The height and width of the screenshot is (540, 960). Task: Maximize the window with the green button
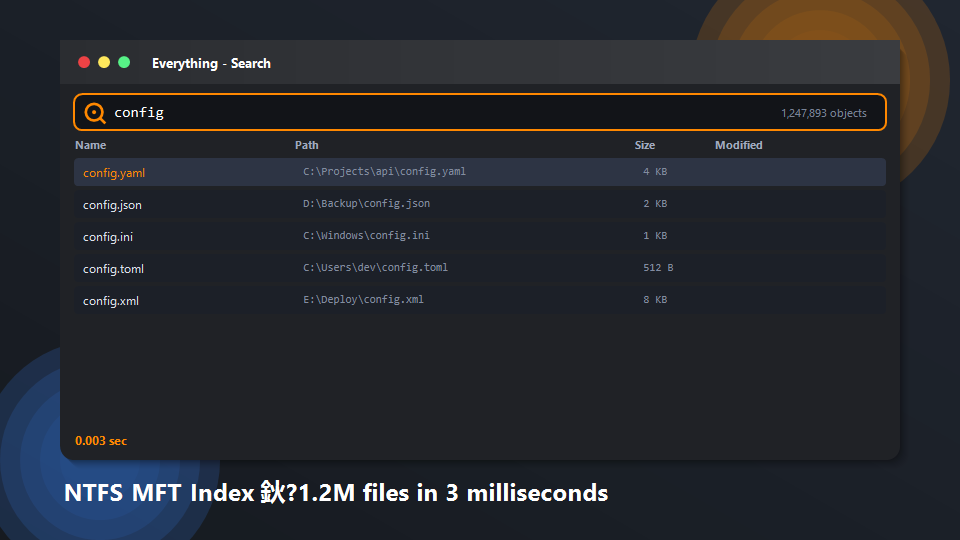(124, 62)
